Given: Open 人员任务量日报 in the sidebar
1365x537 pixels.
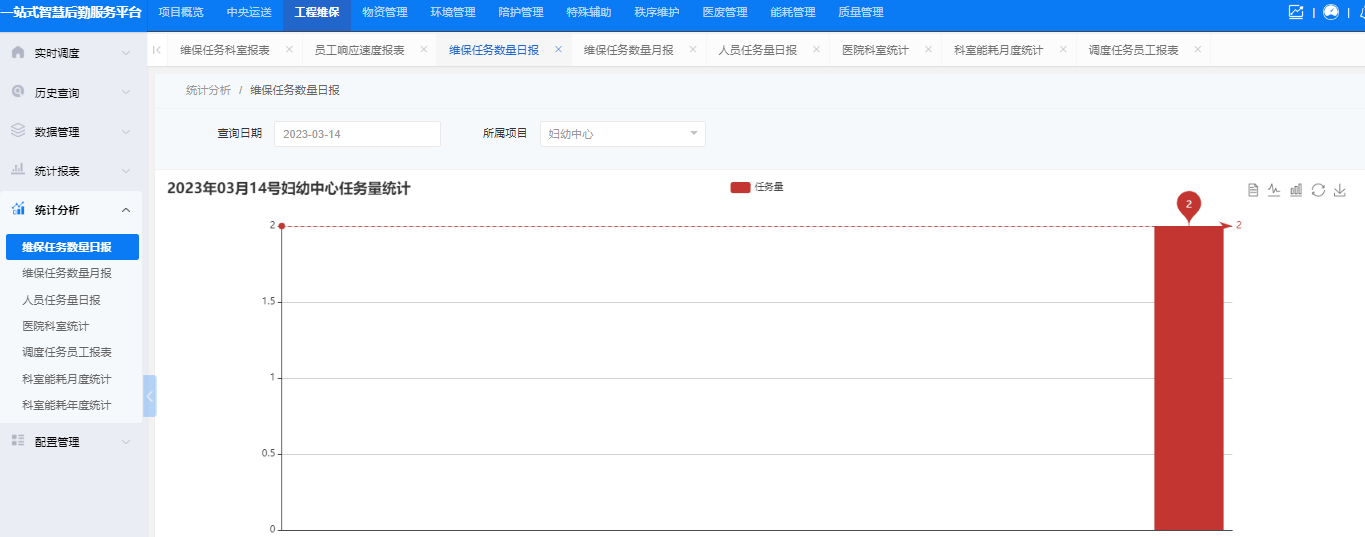Looking at the screenshot, I should (x=61, y=299).
